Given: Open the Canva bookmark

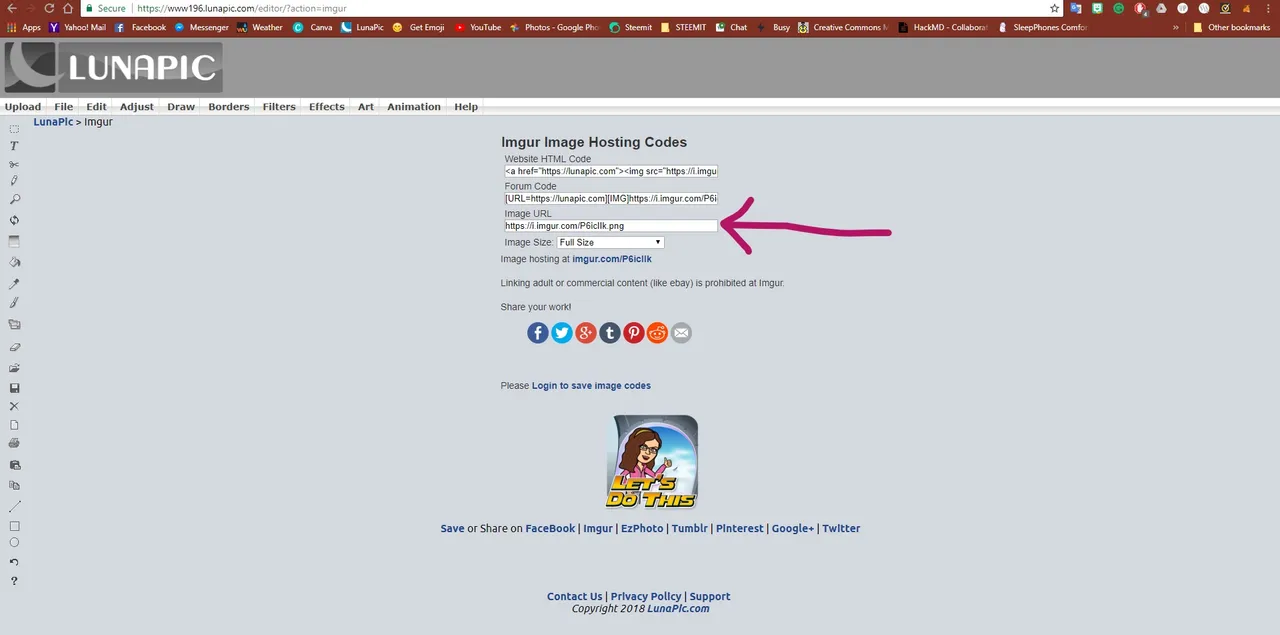Looking at the screenshot, I should point(313,27).
